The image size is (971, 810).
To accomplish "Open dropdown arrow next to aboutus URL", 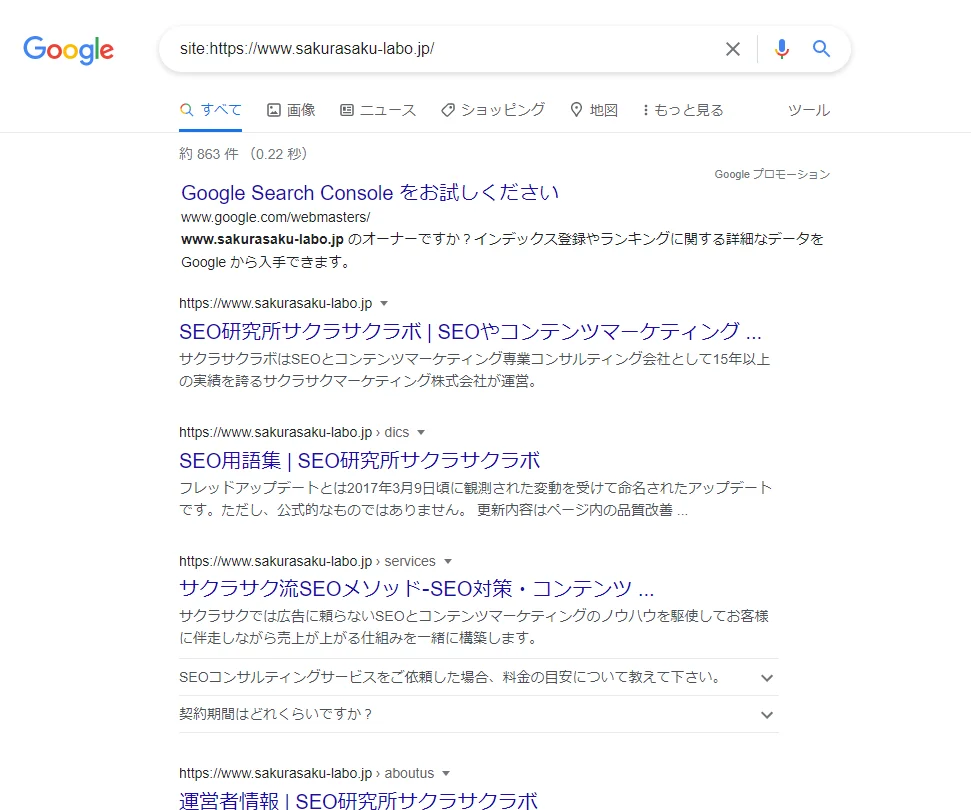I will tap(446, 773).
